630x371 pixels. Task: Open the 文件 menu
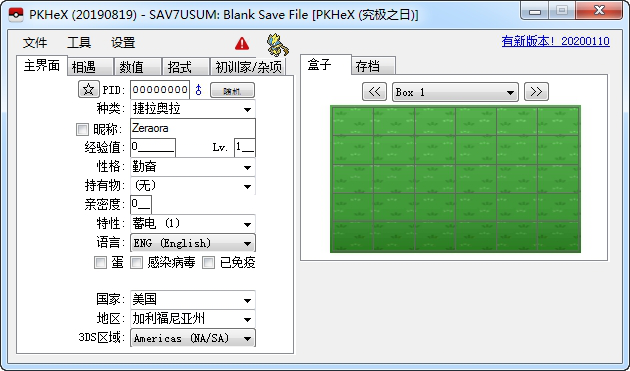pos(35,43)
